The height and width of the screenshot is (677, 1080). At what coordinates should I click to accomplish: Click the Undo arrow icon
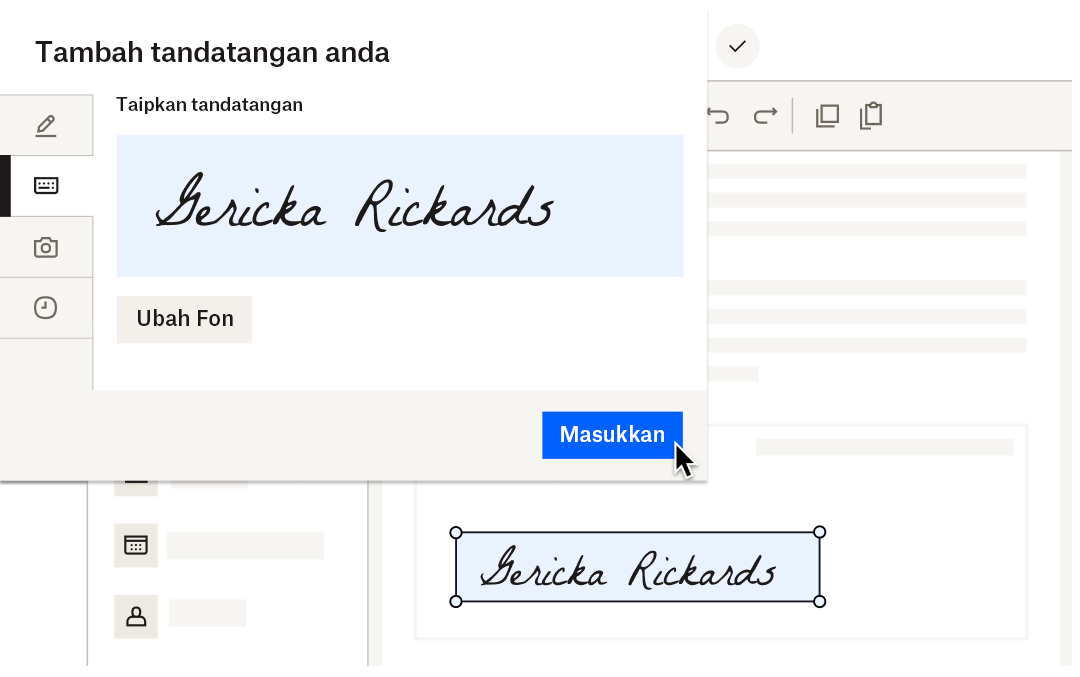pyautogui.click(x=718, y=115)
